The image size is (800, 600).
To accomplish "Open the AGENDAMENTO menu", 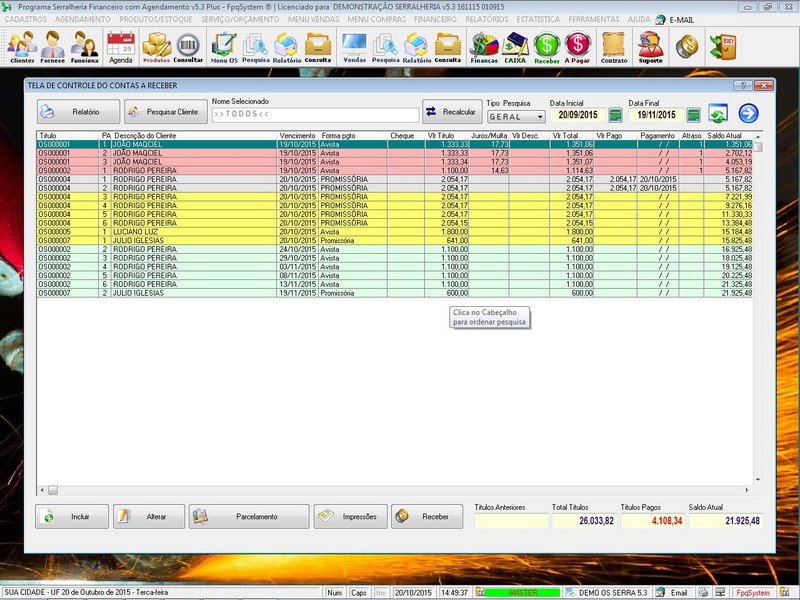I will (83, 19).
